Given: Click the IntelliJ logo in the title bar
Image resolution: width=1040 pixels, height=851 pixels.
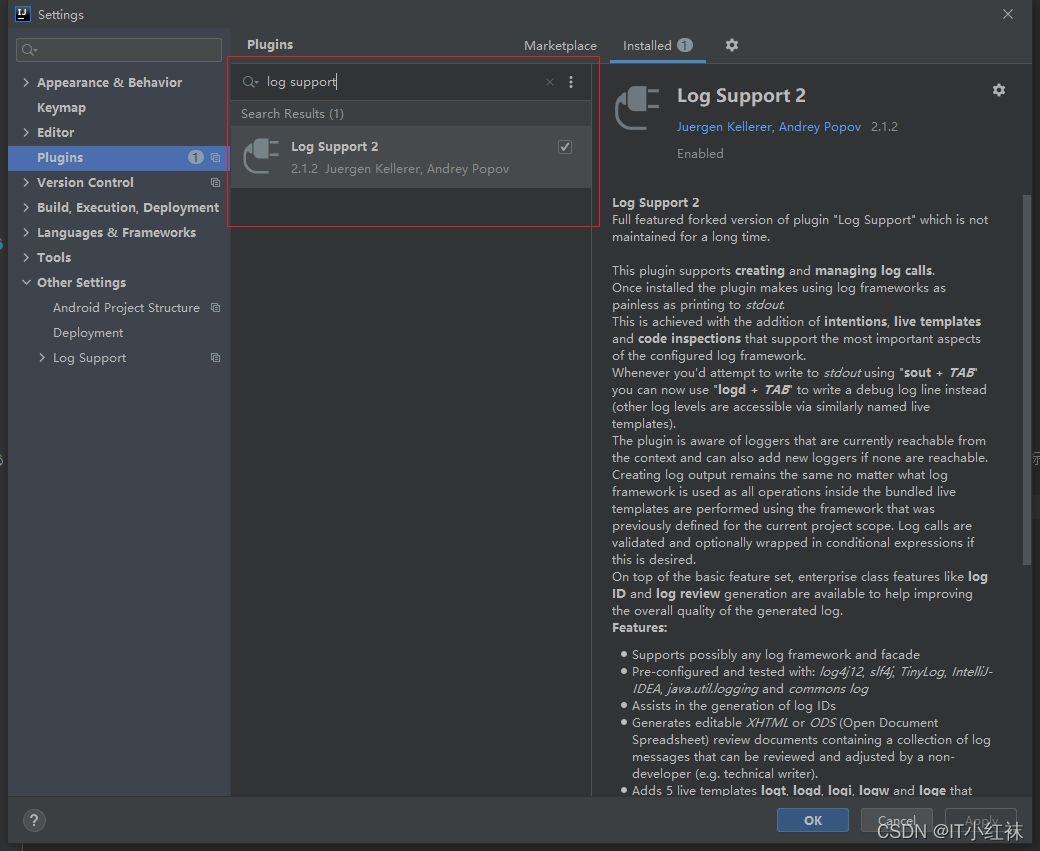Looking at the screenshot, I should click(x=23, y=14).
